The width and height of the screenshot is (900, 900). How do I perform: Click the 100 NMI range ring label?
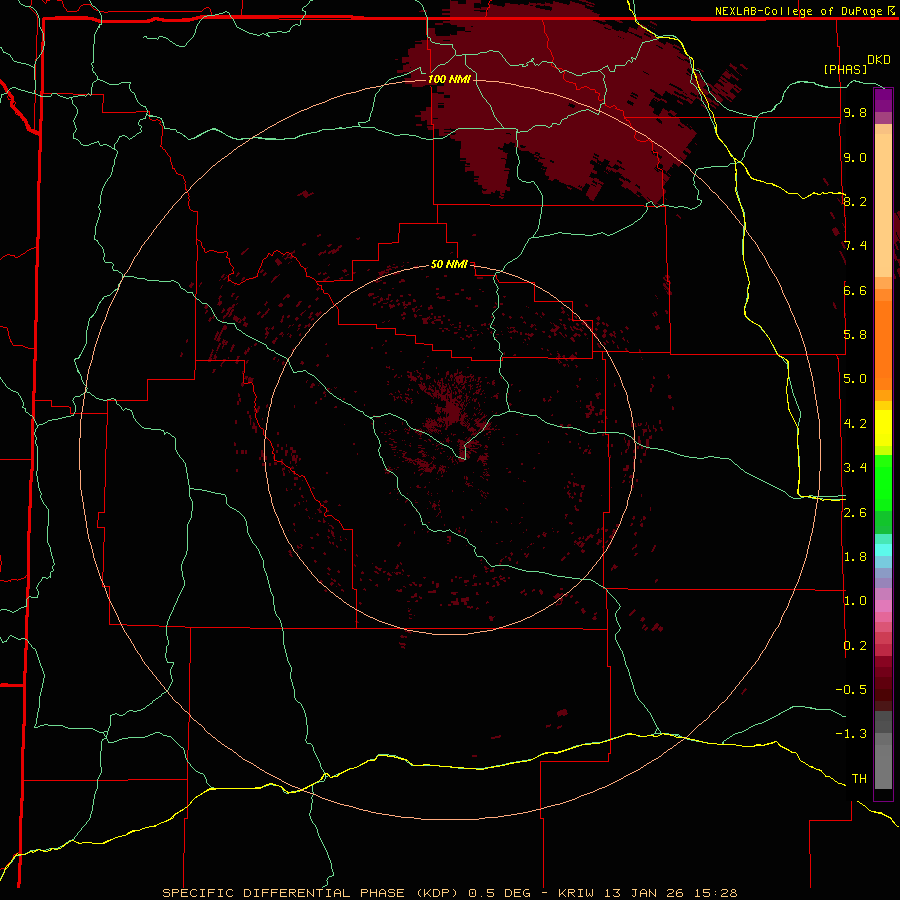click(449, 79)
